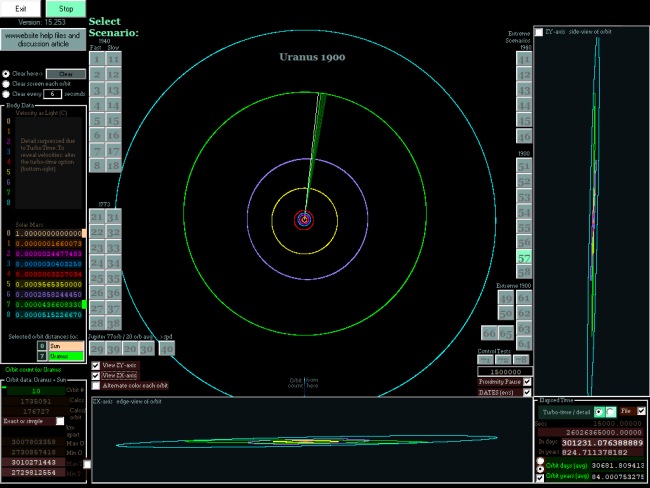Select the Clear every seconds radio option

pyautogui.click(x=6, y=93)
